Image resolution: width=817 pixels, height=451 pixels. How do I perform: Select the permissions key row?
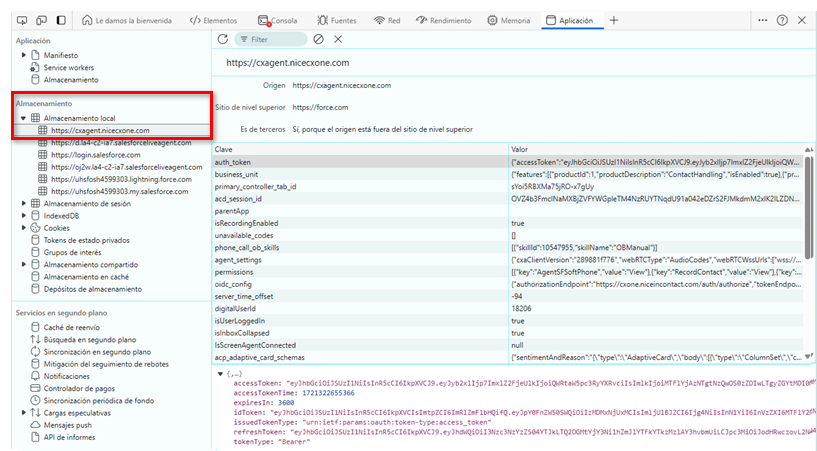tap(507, 272)
